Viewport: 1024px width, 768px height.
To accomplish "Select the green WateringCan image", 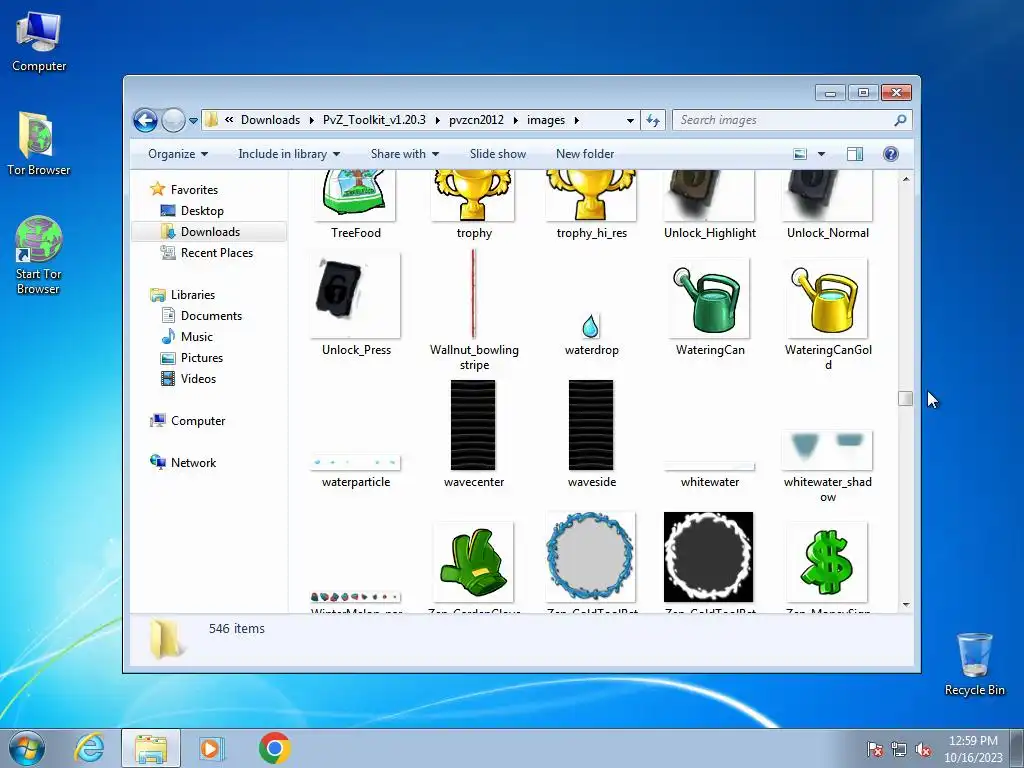I will pyautogui.click(x=709, y=298).
